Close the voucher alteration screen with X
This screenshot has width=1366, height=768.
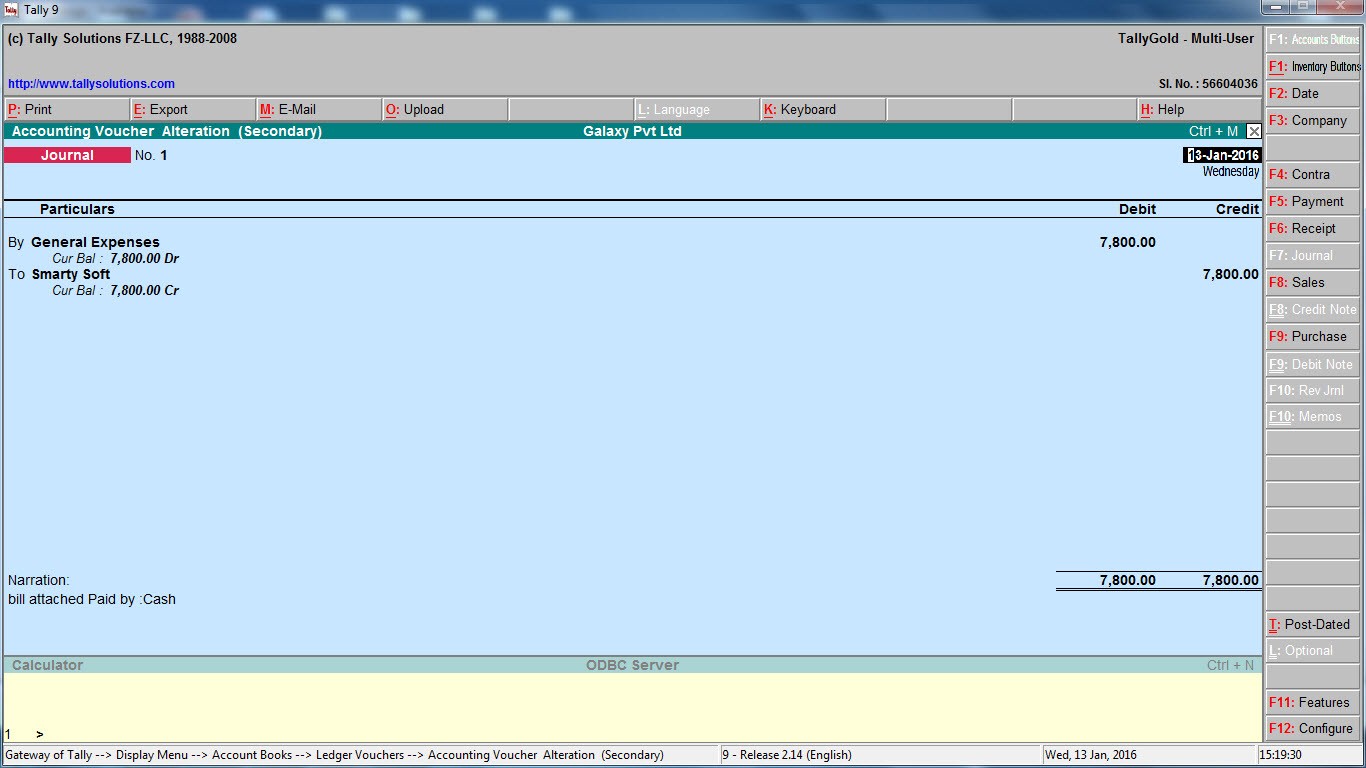click(1254, 131)
